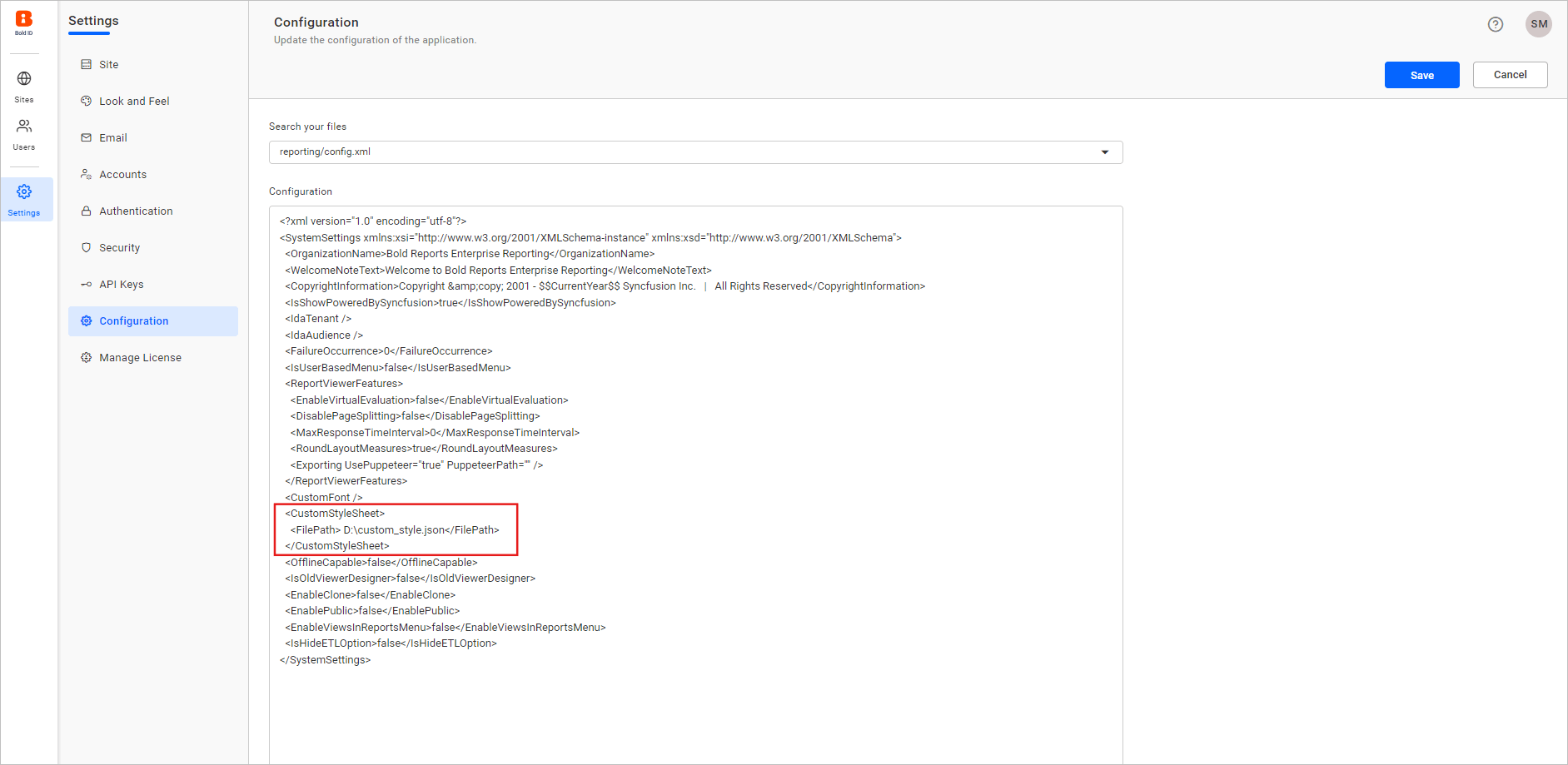Viewport: 1568px width, 765px height.
Task: Select the Settings gear icon in left rail
Action: click(24, 191)
